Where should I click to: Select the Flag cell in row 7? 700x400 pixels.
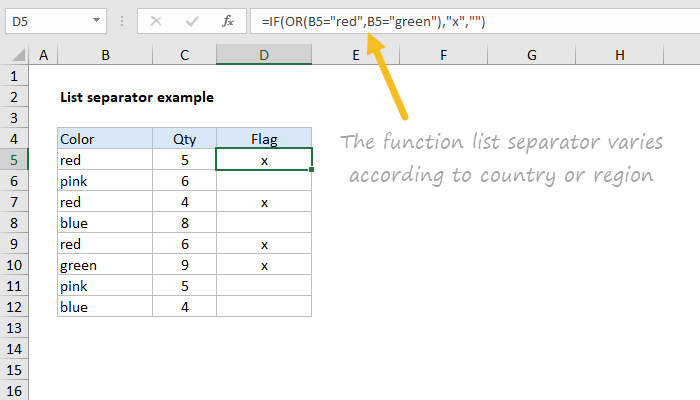point(264,202)
